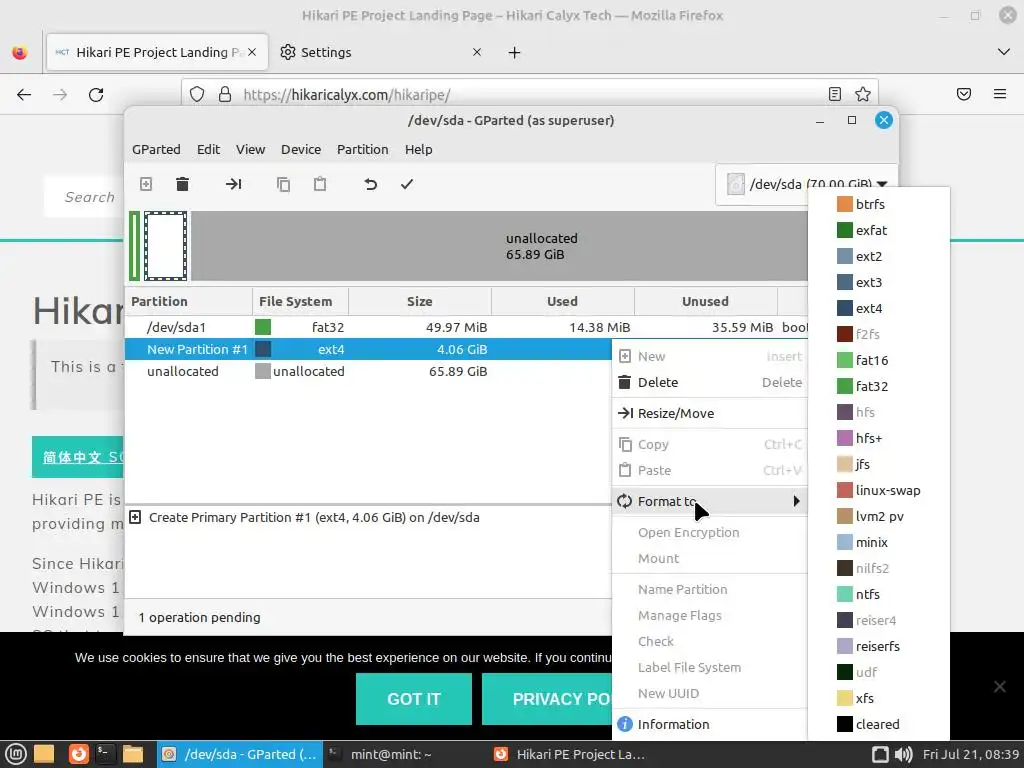The image size is (1024, 768).
Task: Open the Linux Mint start menu
Action: coord(16,754)
